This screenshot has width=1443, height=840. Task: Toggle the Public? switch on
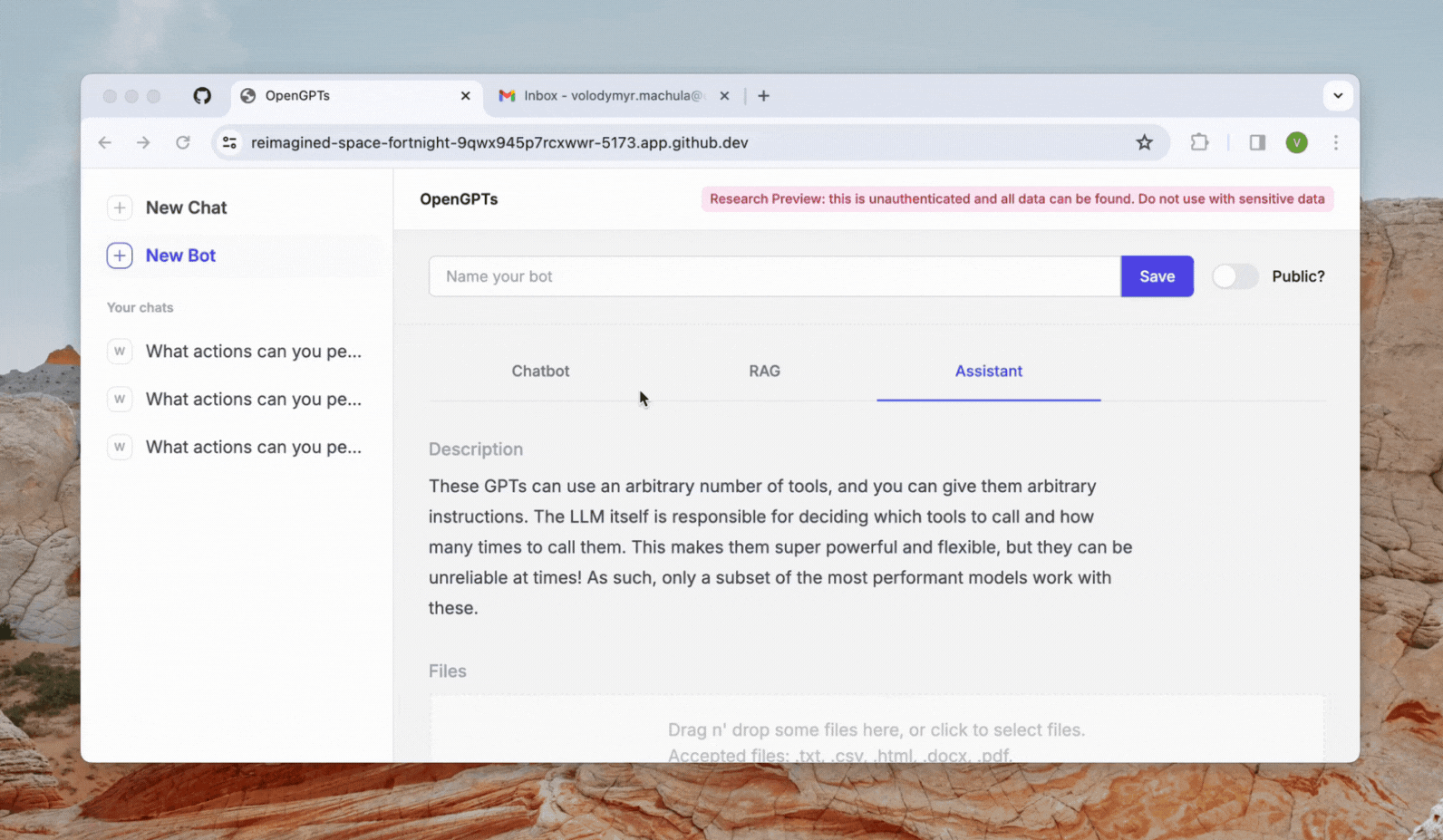coord(1235,276)
